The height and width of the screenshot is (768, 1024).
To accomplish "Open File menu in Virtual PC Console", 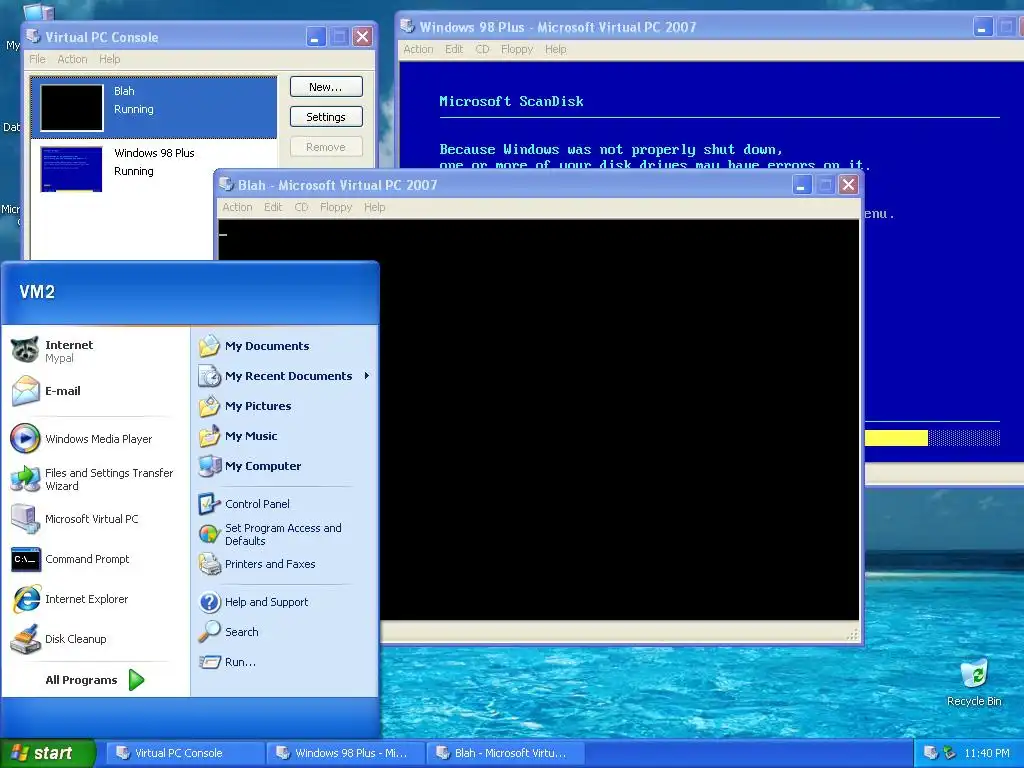I will [x=37, y=59].
